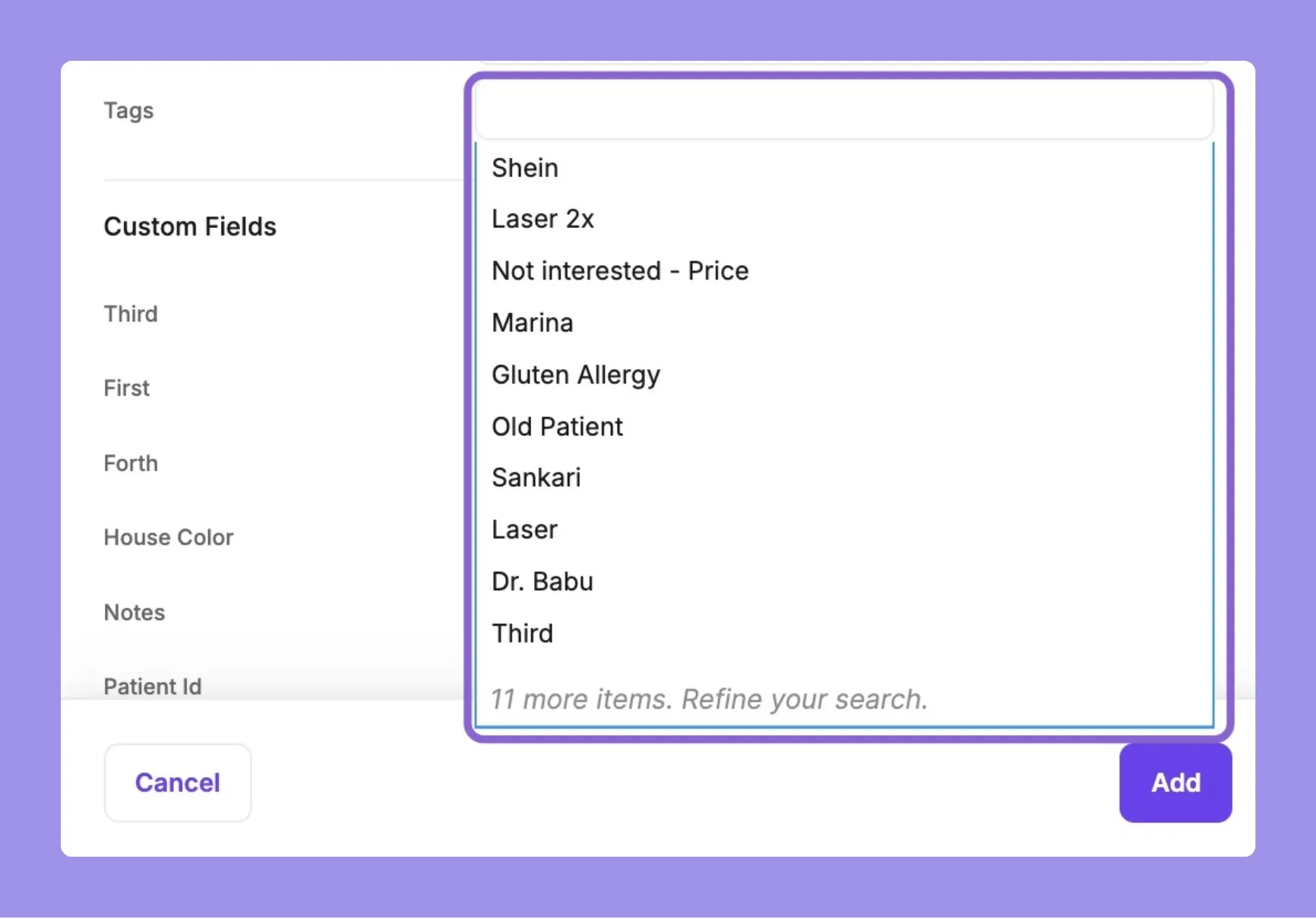Screen dimensions: 1316x919
Task: Click the '11 more items' hint text
Action: coord(709,699)
